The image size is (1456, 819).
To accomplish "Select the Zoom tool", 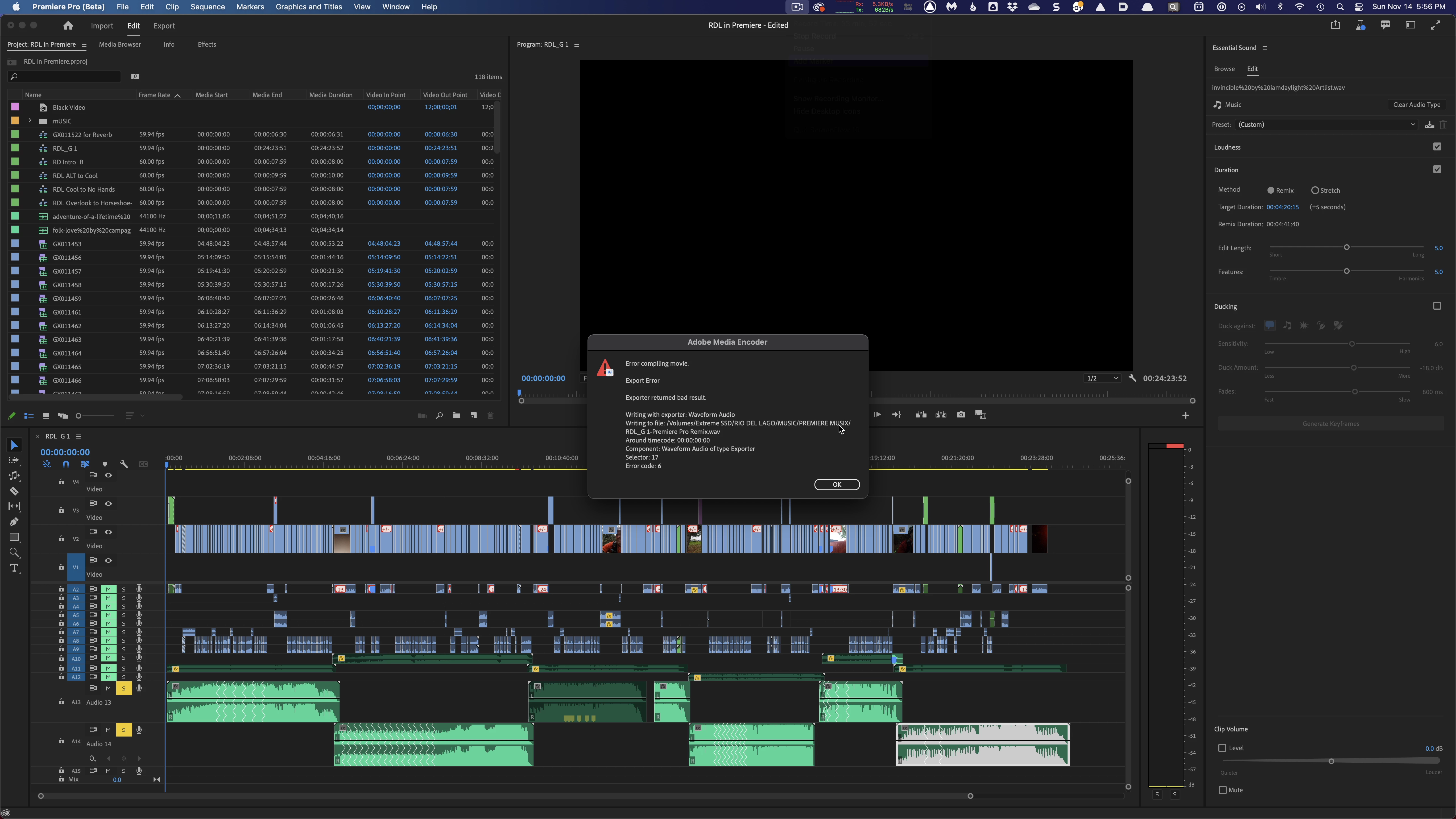I will click(x=14, y=553).
